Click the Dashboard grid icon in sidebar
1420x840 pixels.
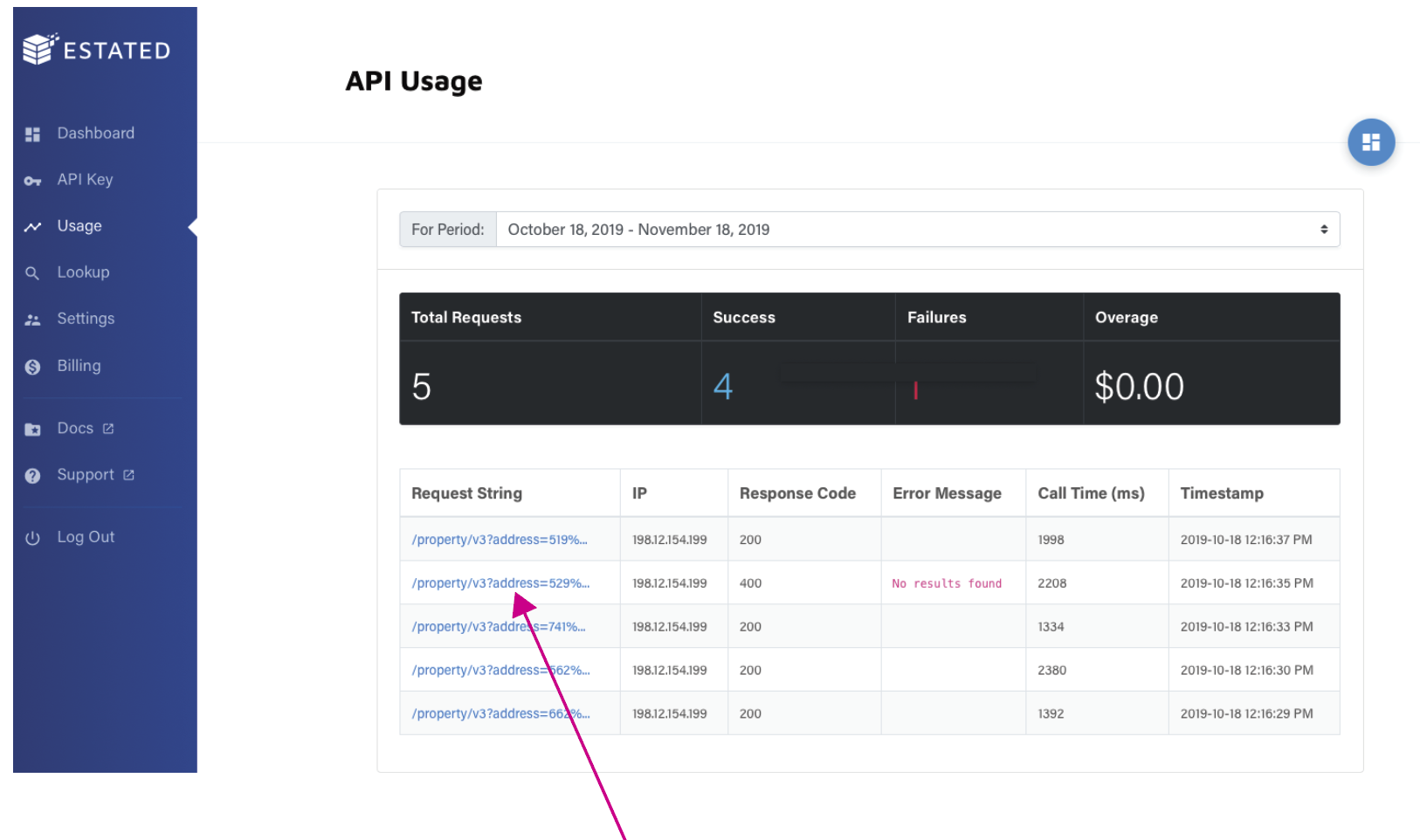33,134
